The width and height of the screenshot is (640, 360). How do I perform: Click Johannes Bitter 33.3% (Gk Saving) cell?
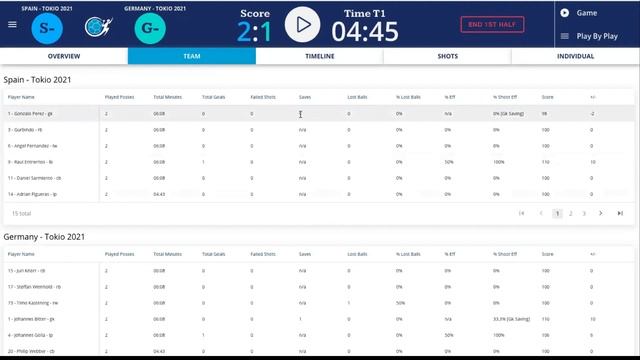coord(511,319)
